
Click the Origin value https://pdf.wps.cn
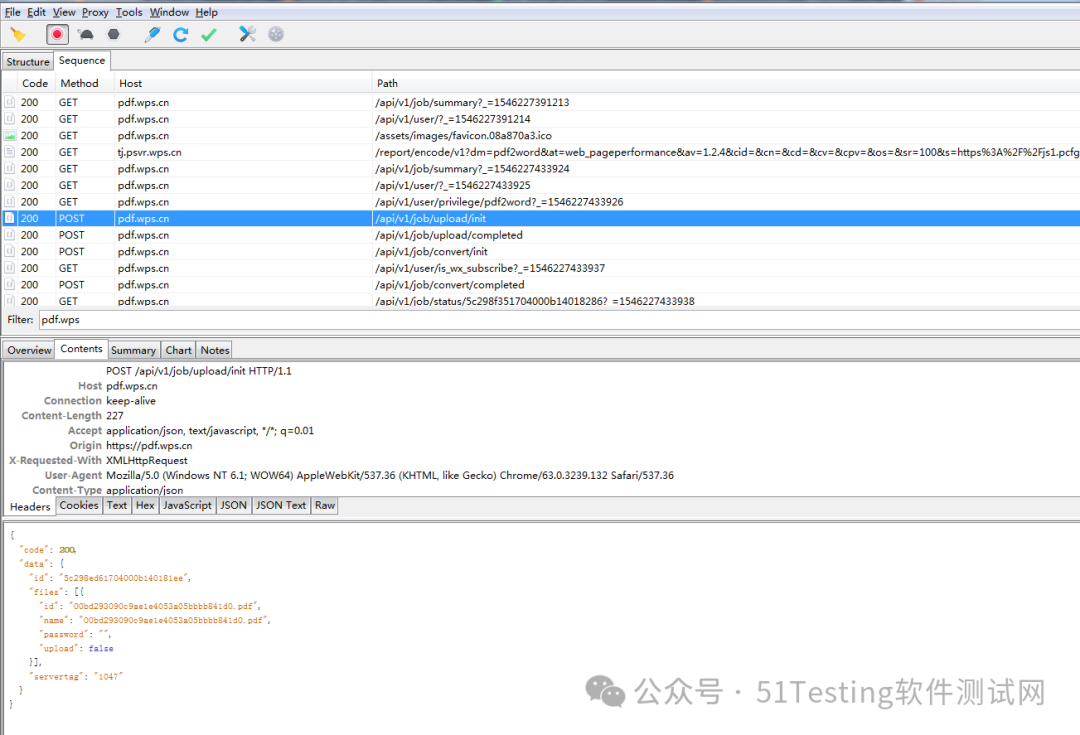click(x=149, y=446)
